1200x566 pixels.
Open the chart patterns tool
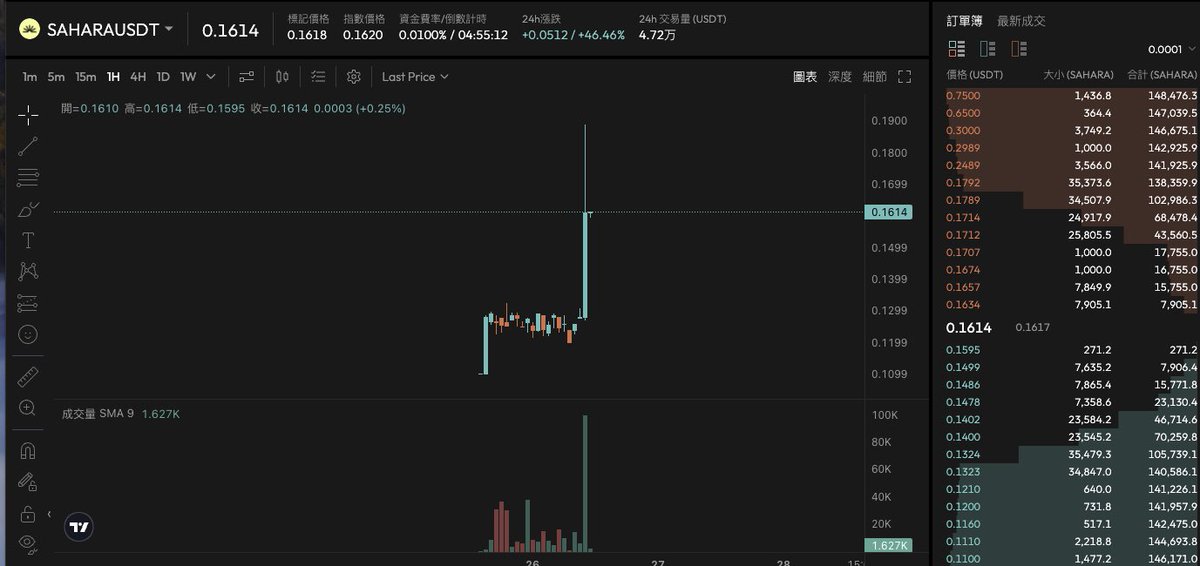(x=28, y=271)
